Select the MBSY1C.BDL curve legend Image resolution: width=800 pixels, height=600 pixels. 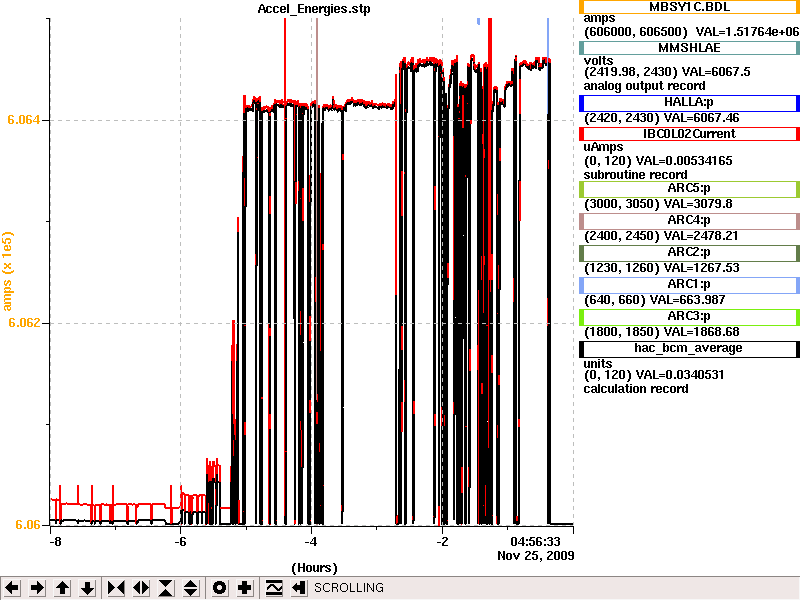pos(689,7)
